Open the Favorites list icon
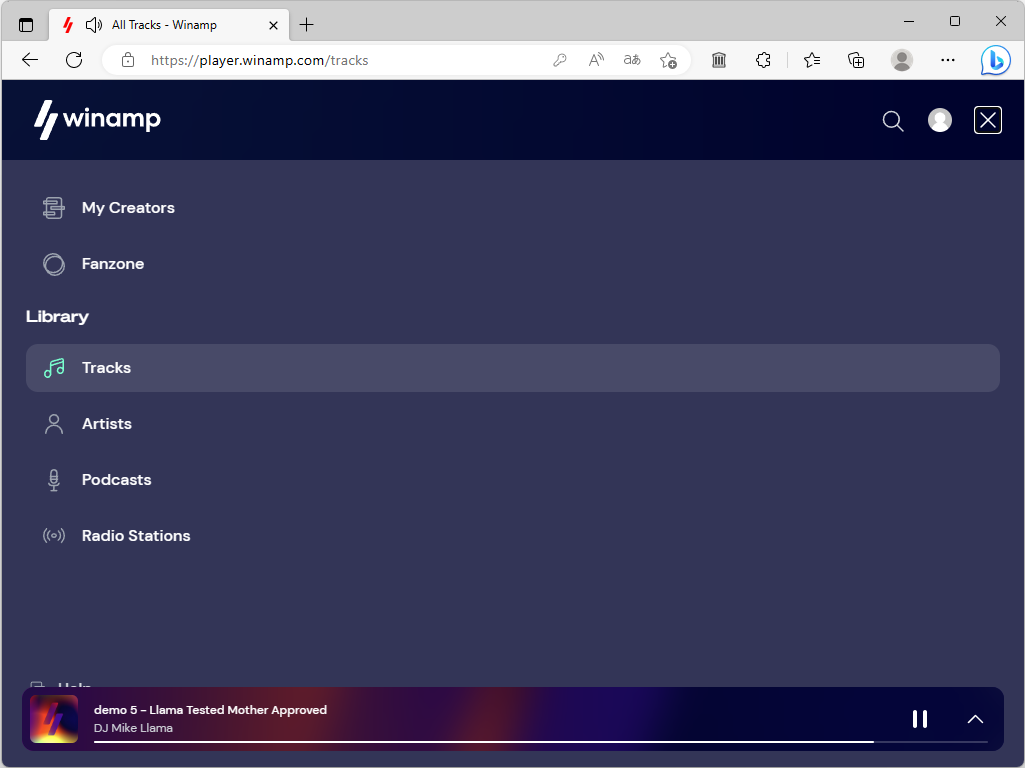Image resolution: width=1025 pixels, height=768 pixels. point(812,60)
